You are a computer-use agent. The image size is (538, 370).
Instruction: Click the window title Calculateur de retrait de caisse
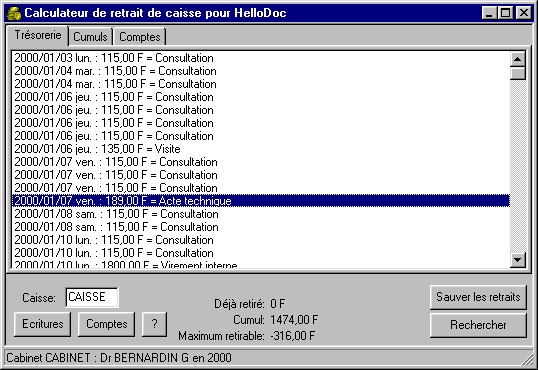(x=155, y=13)
